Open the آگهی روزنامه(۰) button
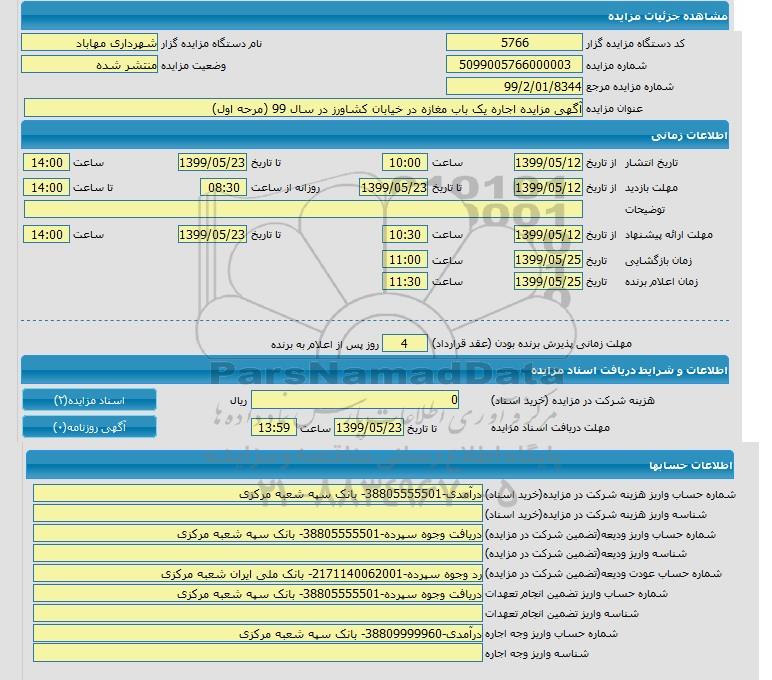The width and height of the screenshot is (772, 680). (89, 427)
